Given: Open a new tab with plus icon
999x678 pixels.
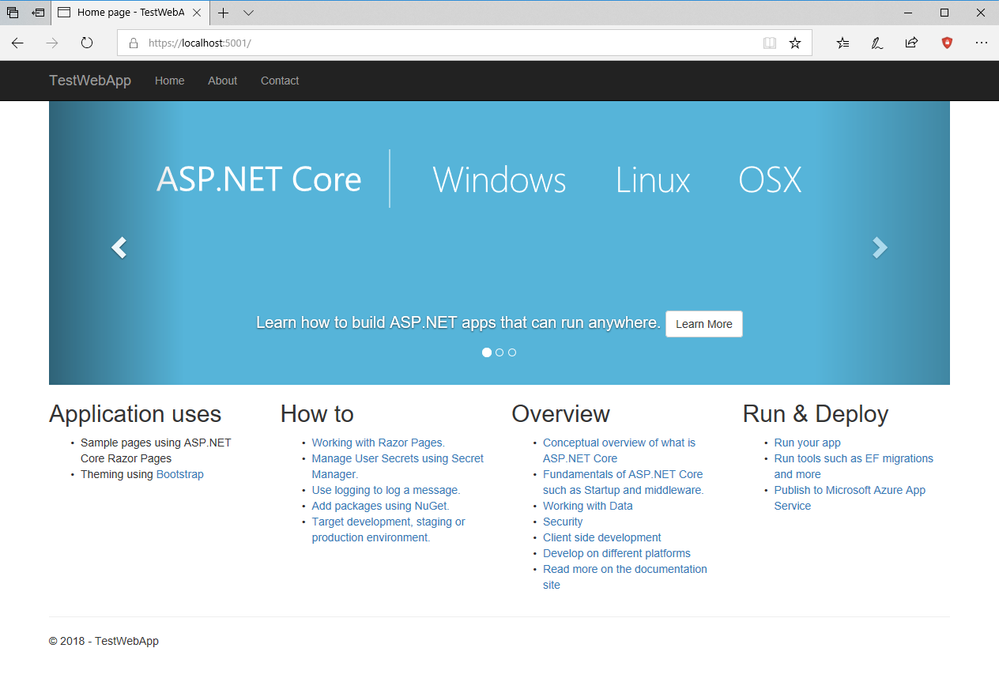Looking at the screenshot, I should click(x=223, y=13).
